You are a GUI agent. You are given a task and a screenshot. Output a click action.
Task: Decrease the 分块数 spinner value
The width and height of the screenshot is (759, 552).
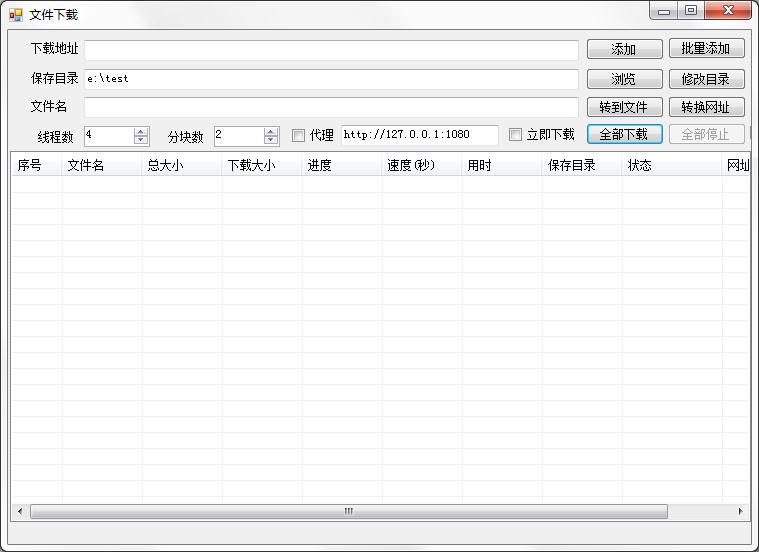(x=271, y=140)
